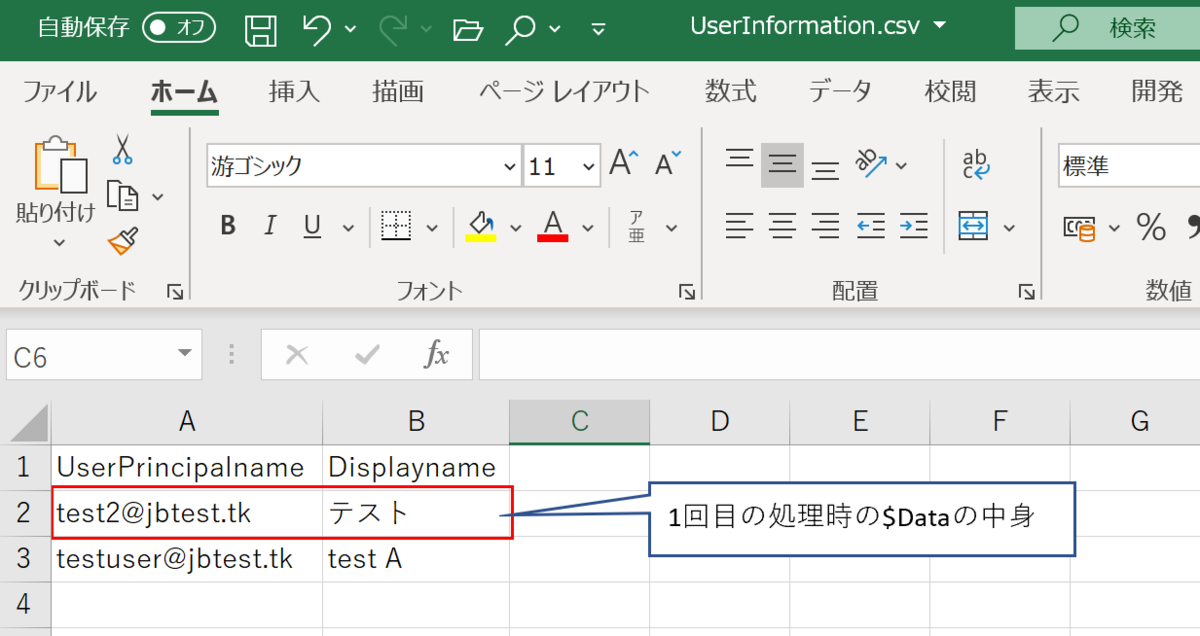This screenshot has height=636, width=1200.
Task: Open the 標準 number format box
Action: (x=1128, y=166)
